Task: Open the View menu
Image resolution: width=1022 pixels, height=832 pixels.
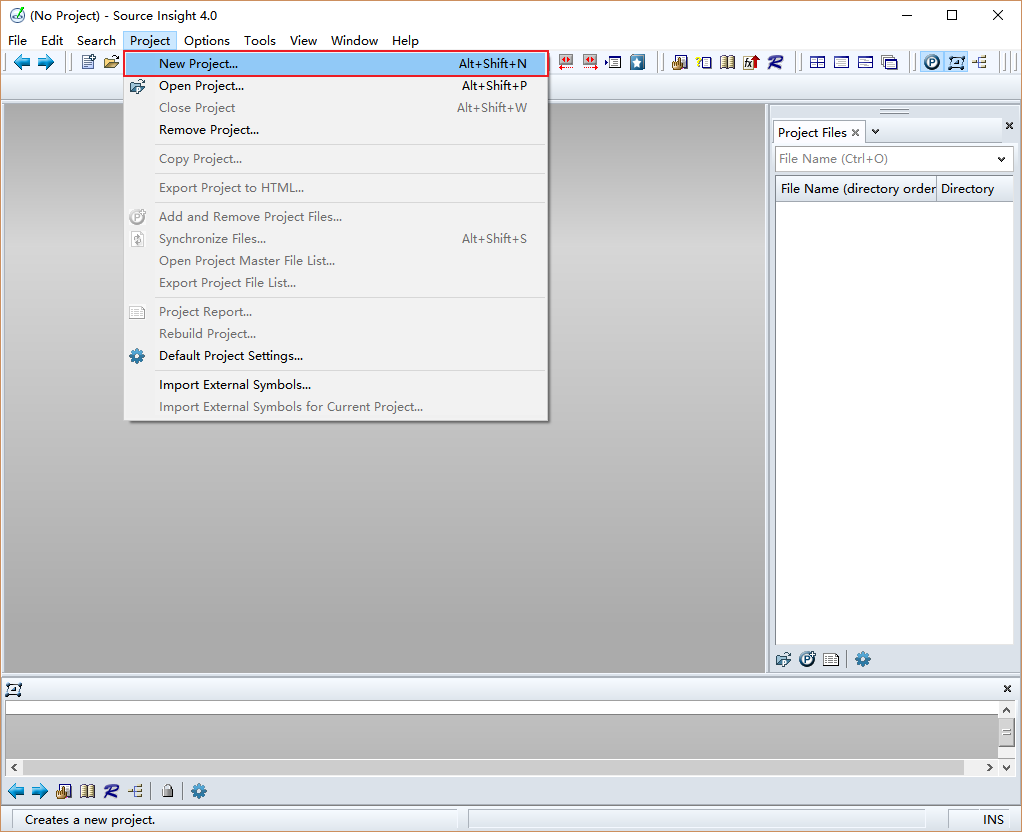Action: coord(304,40)
